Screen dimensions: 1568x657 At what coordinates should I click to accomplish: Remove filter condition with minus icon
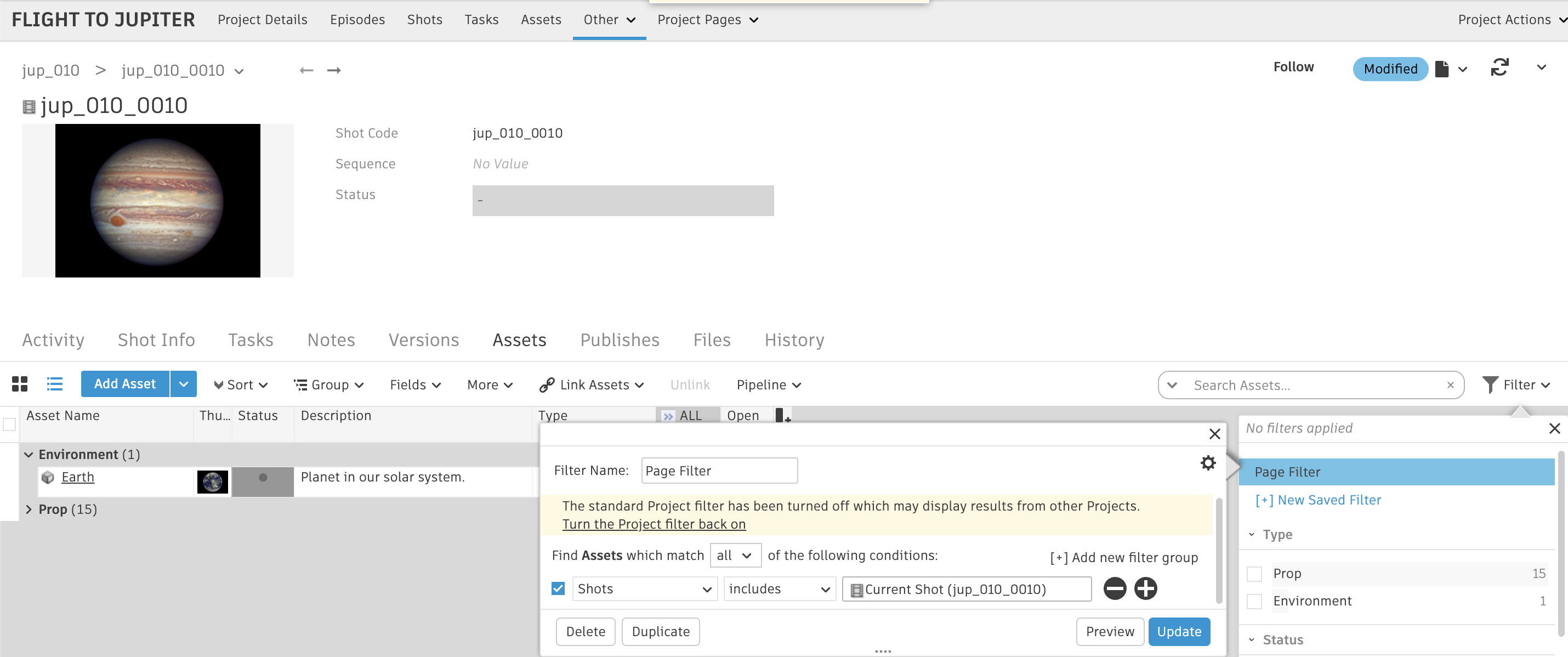click(1115, 589)
